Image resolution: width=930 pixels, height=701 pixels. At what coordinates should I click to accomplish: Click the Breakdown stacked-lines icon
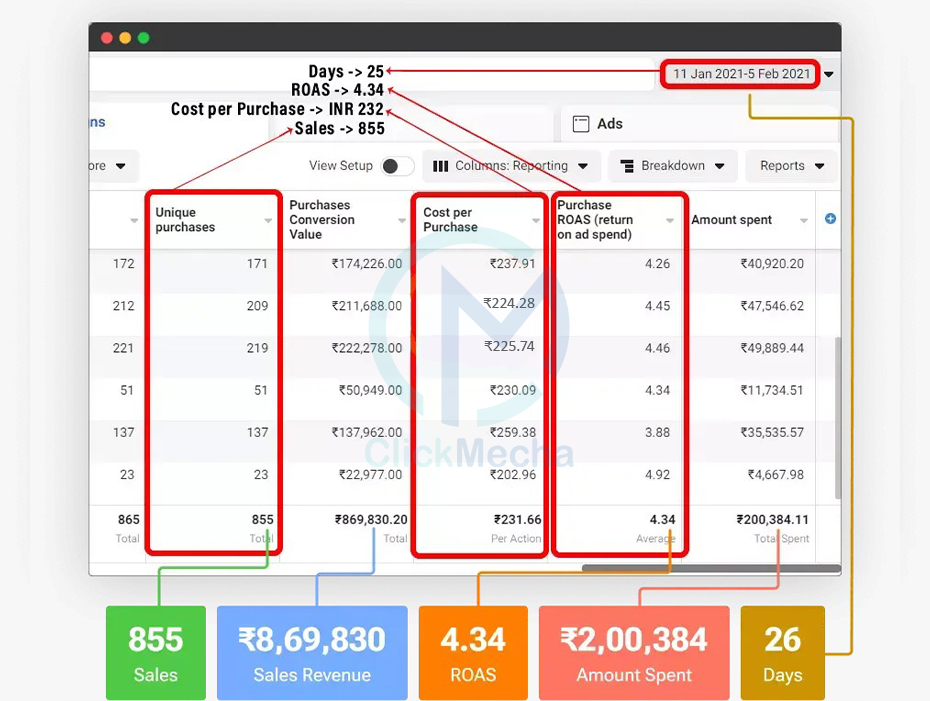pyautogui.click(x=627, y=166)
